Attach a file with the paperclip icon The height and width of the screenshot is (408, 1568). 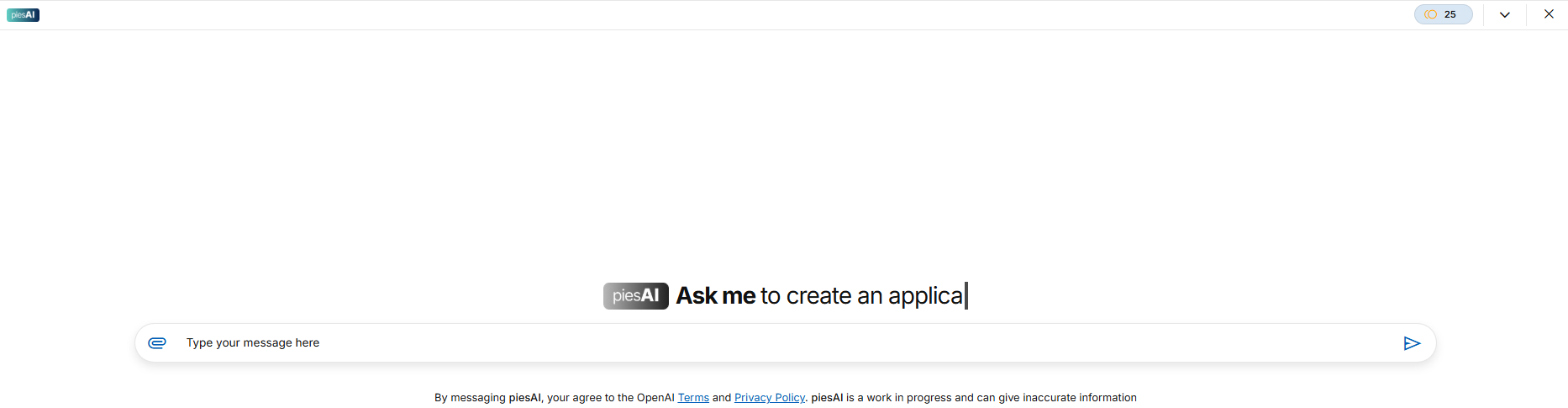click(x=157, y=343)
